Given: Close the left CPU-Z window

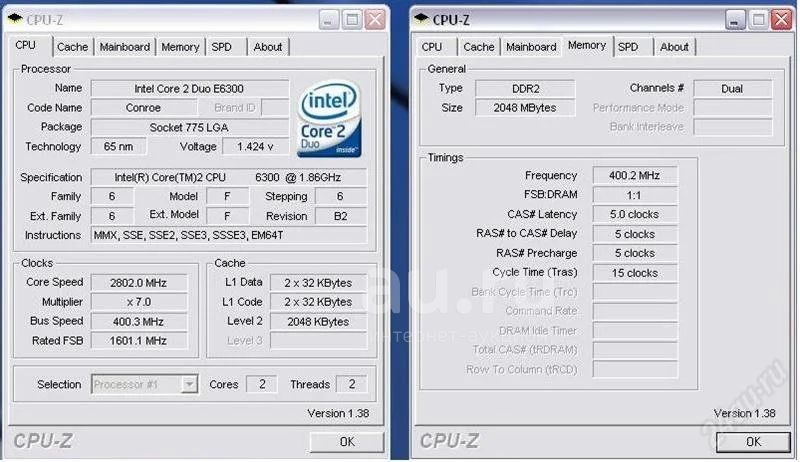Looking at the screenshot, I should coord(376,20).
